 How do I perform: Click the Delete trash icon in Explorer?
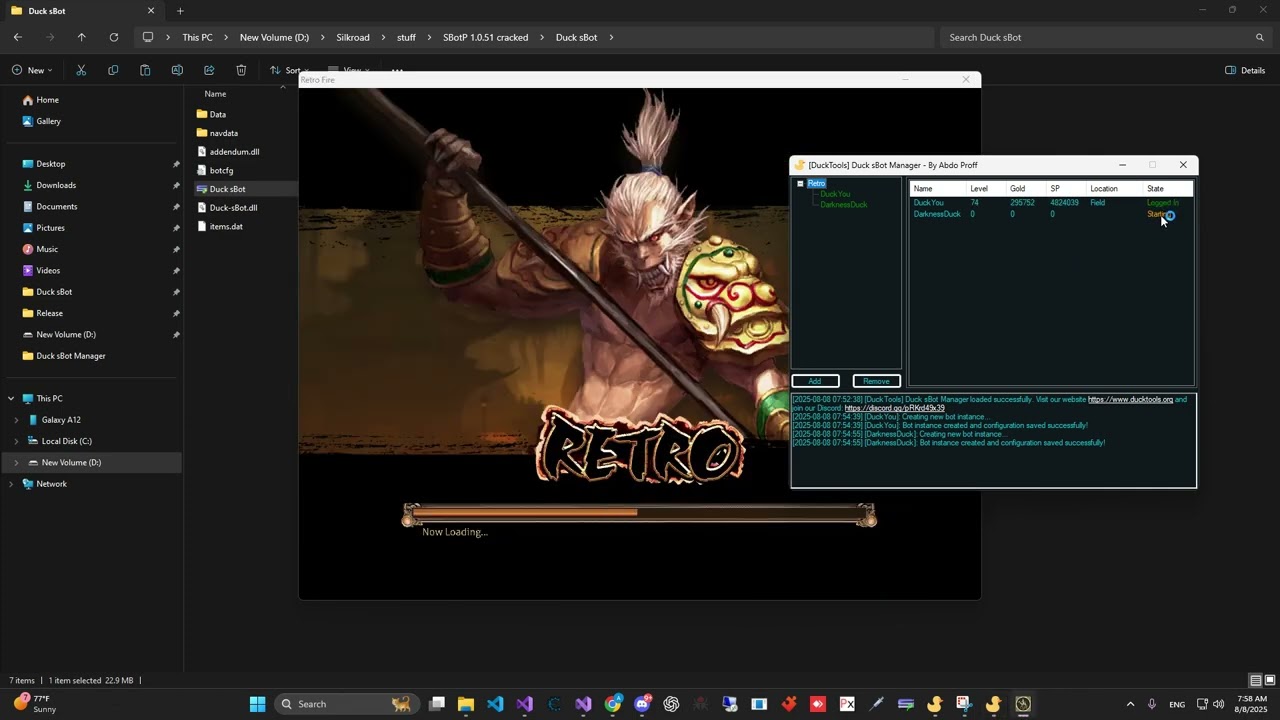click(241, 70)
